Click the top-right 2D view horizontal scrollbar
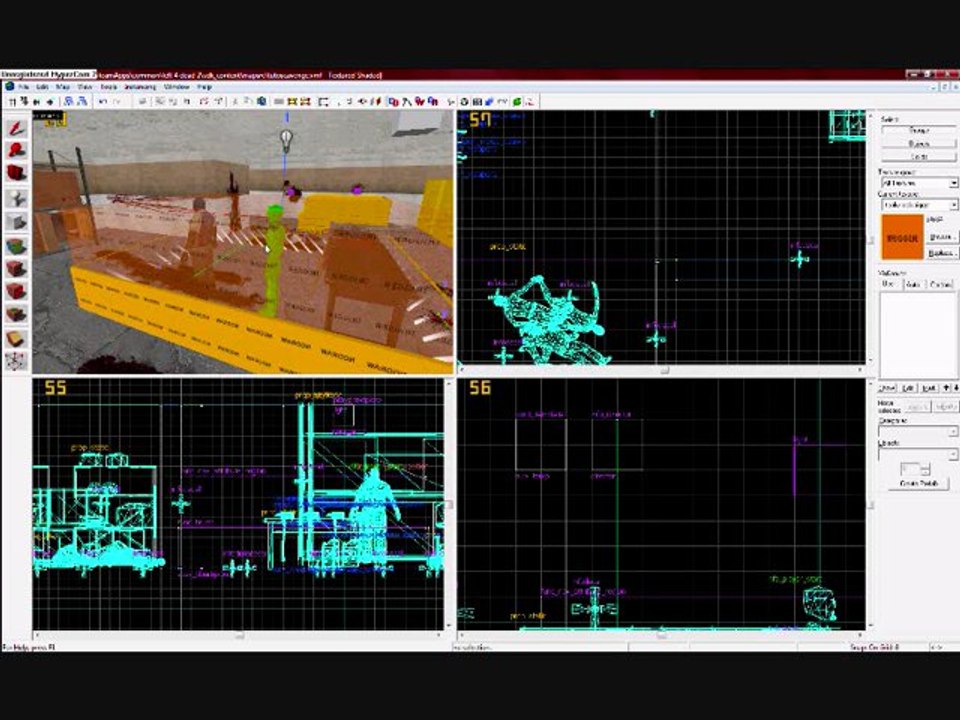 point(661,370)
